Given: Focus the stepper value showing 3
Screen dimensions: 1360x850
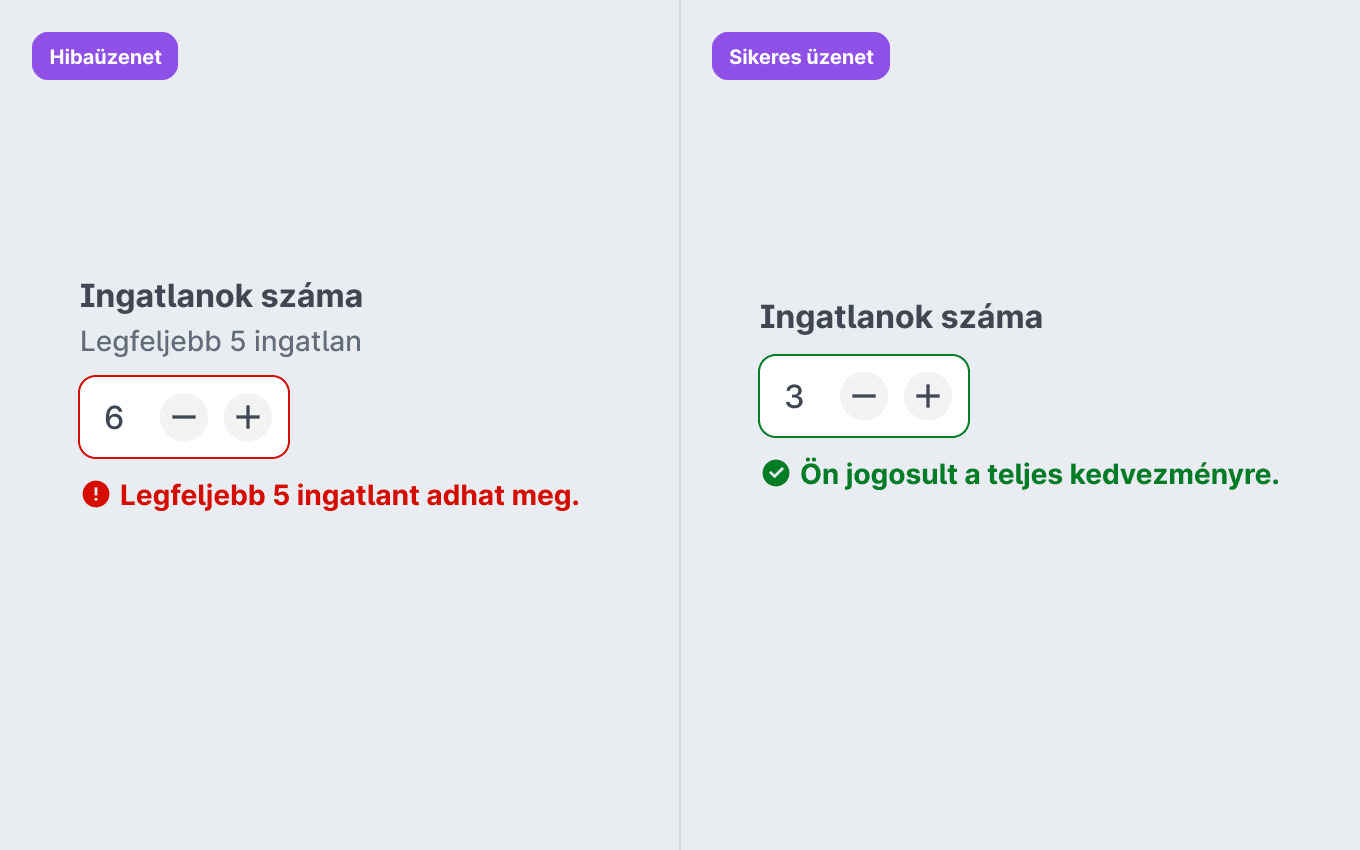Looking at the screenshot, I should (794, 396).
